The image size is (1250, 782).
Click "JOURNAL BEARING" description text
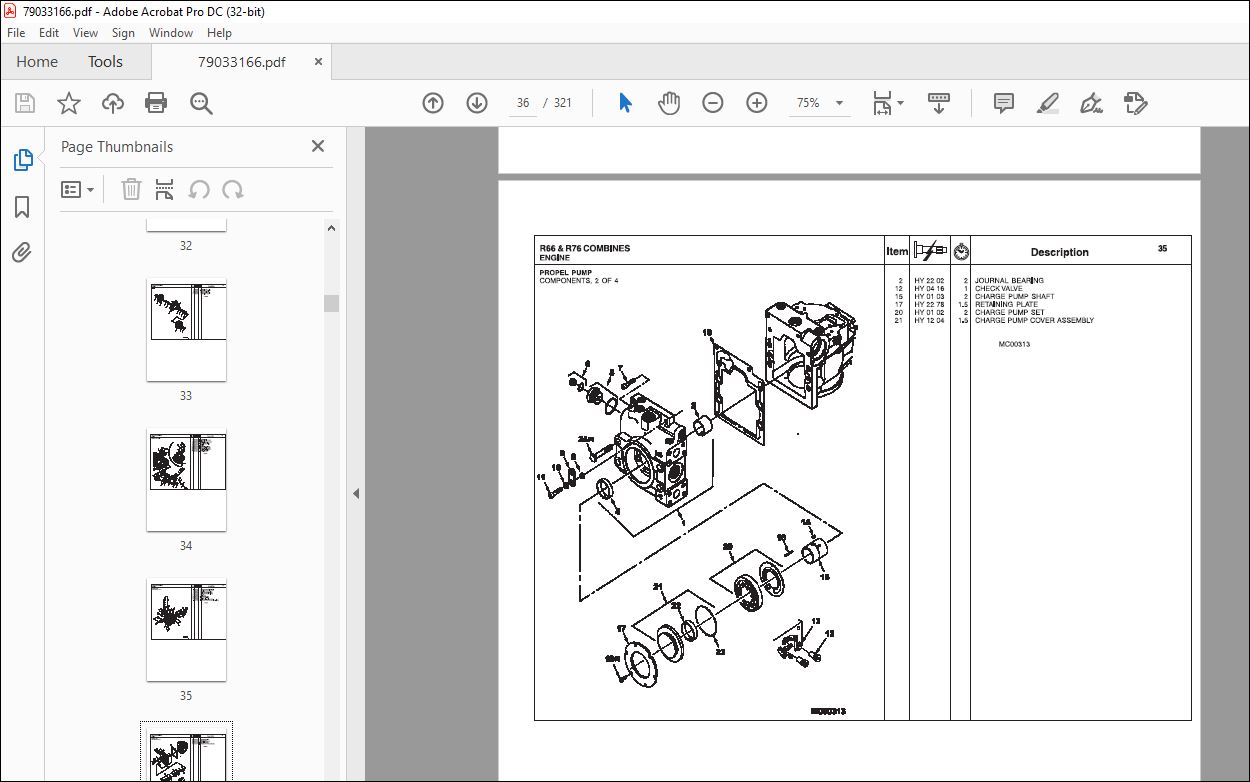coord(1009,281)
